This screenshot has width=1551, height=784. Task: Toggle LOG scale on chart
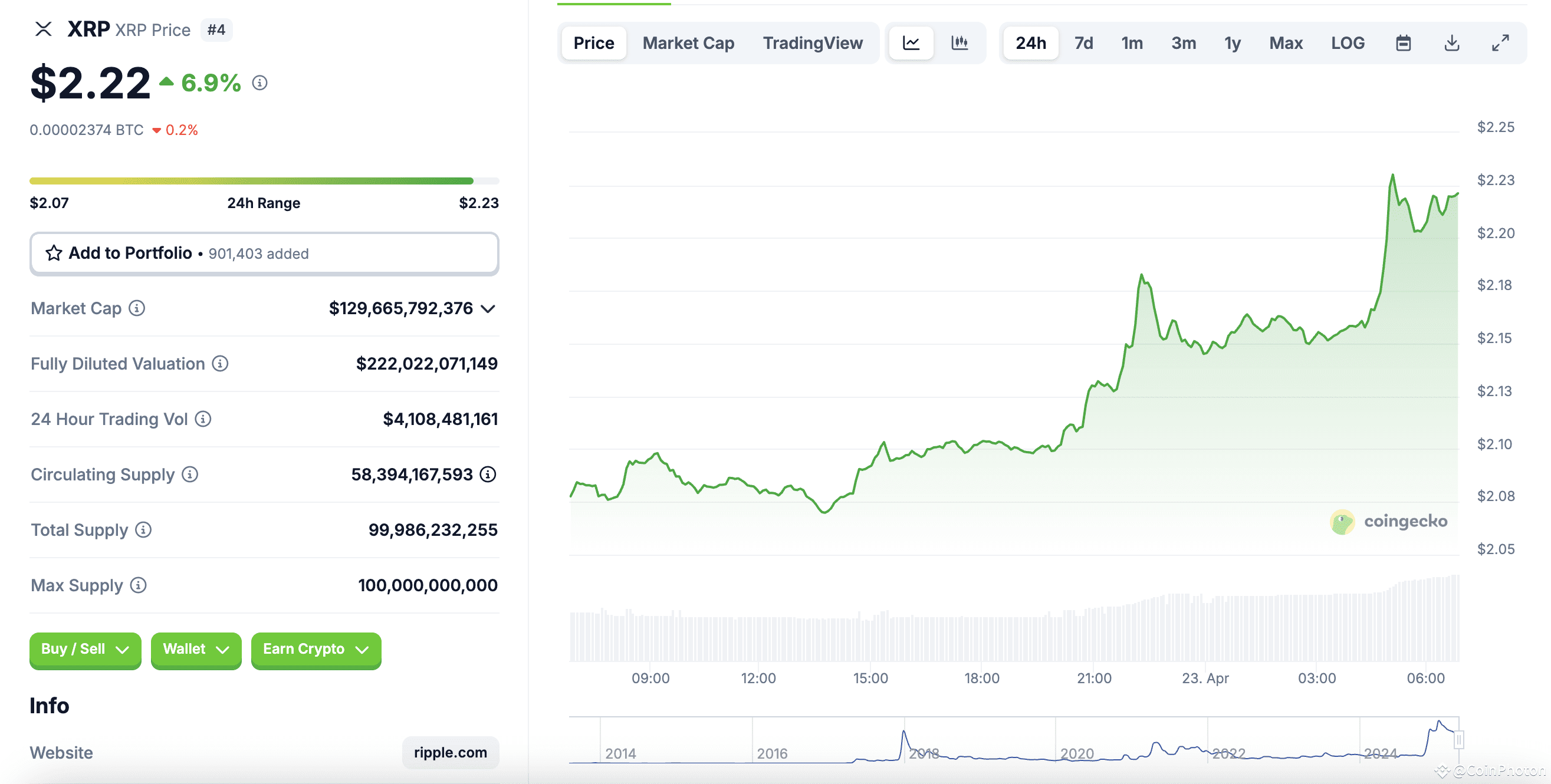click(1348, 42)
